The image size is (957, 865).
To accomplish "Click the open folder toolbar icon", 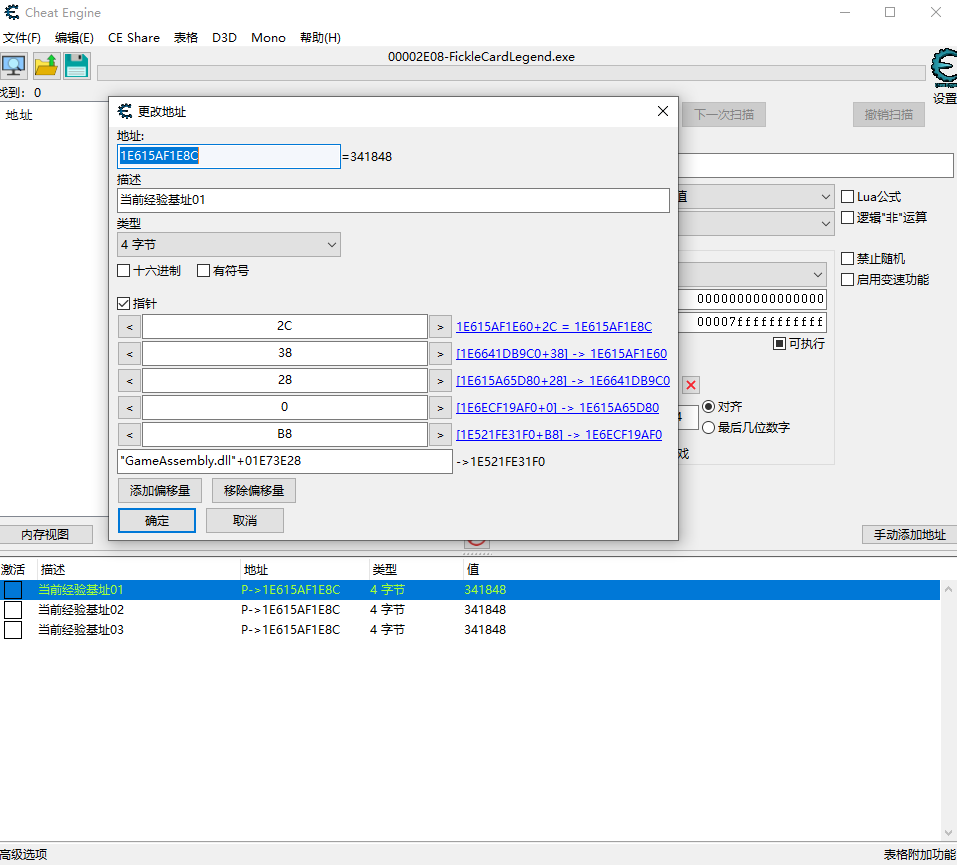I will 46,66.
